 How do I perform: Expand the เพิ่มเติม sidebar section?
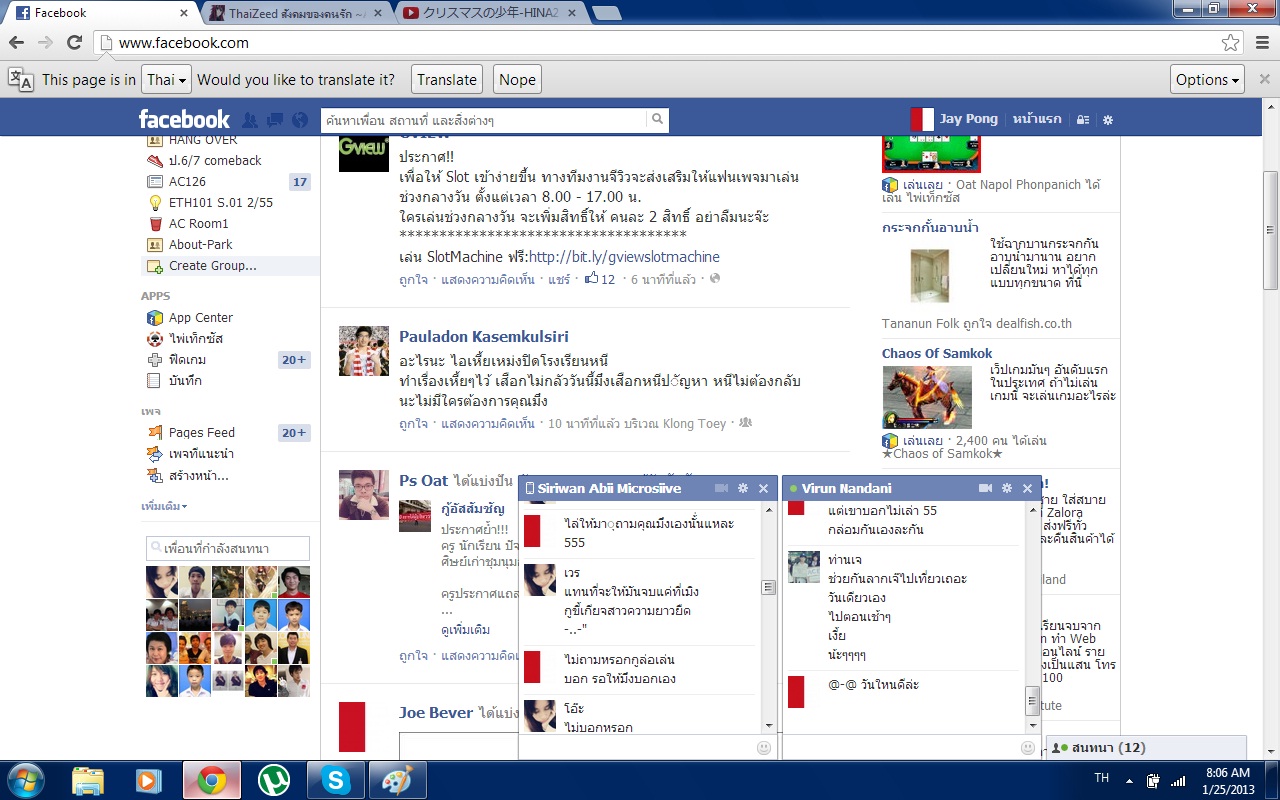coord(164,506)
